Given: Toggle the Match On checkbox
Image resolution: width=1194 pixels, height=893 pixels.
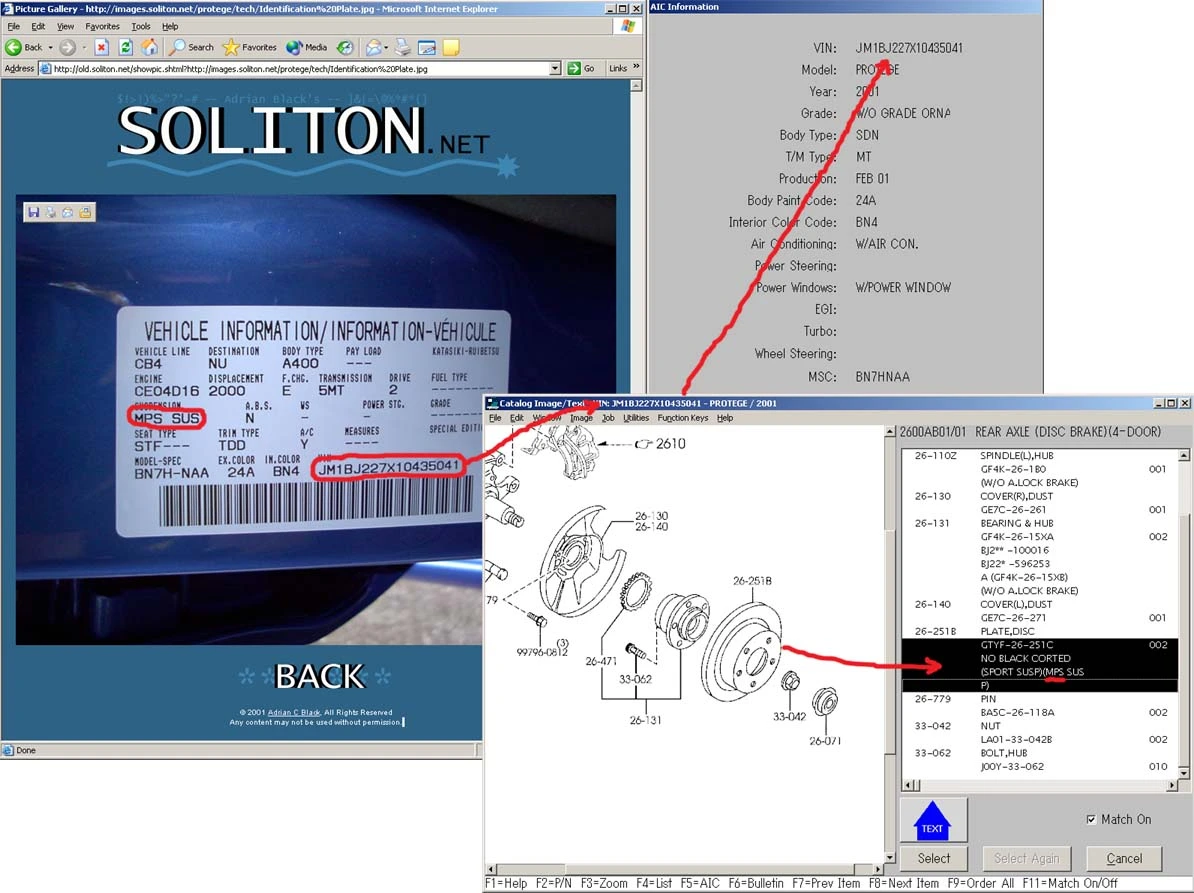Looking at the screenshot, I should [1090, 820].
